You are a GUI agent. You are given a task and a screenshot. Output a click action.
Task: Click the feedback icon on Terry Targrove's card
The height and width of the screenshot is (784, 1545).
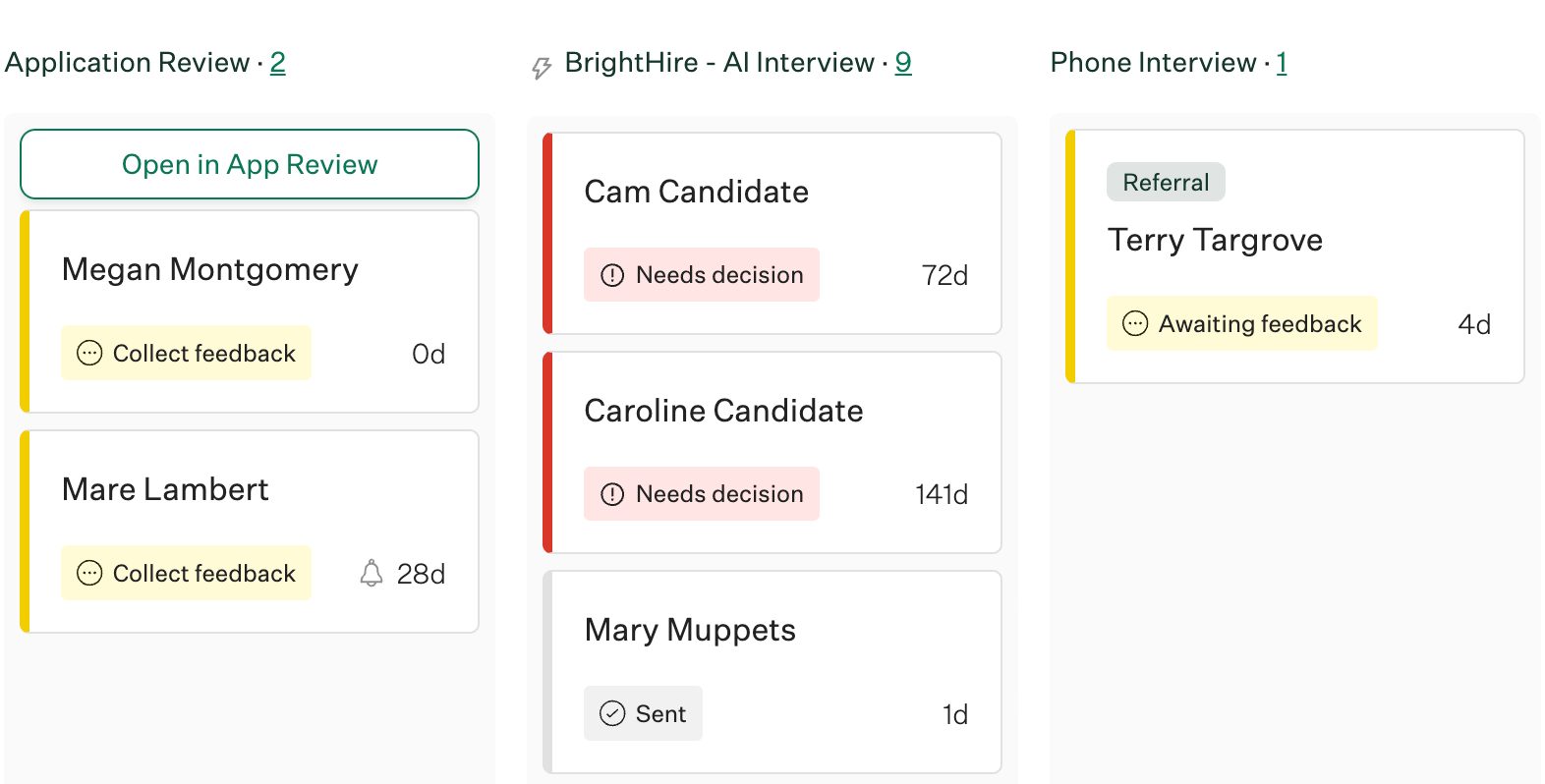point(1135,323)
